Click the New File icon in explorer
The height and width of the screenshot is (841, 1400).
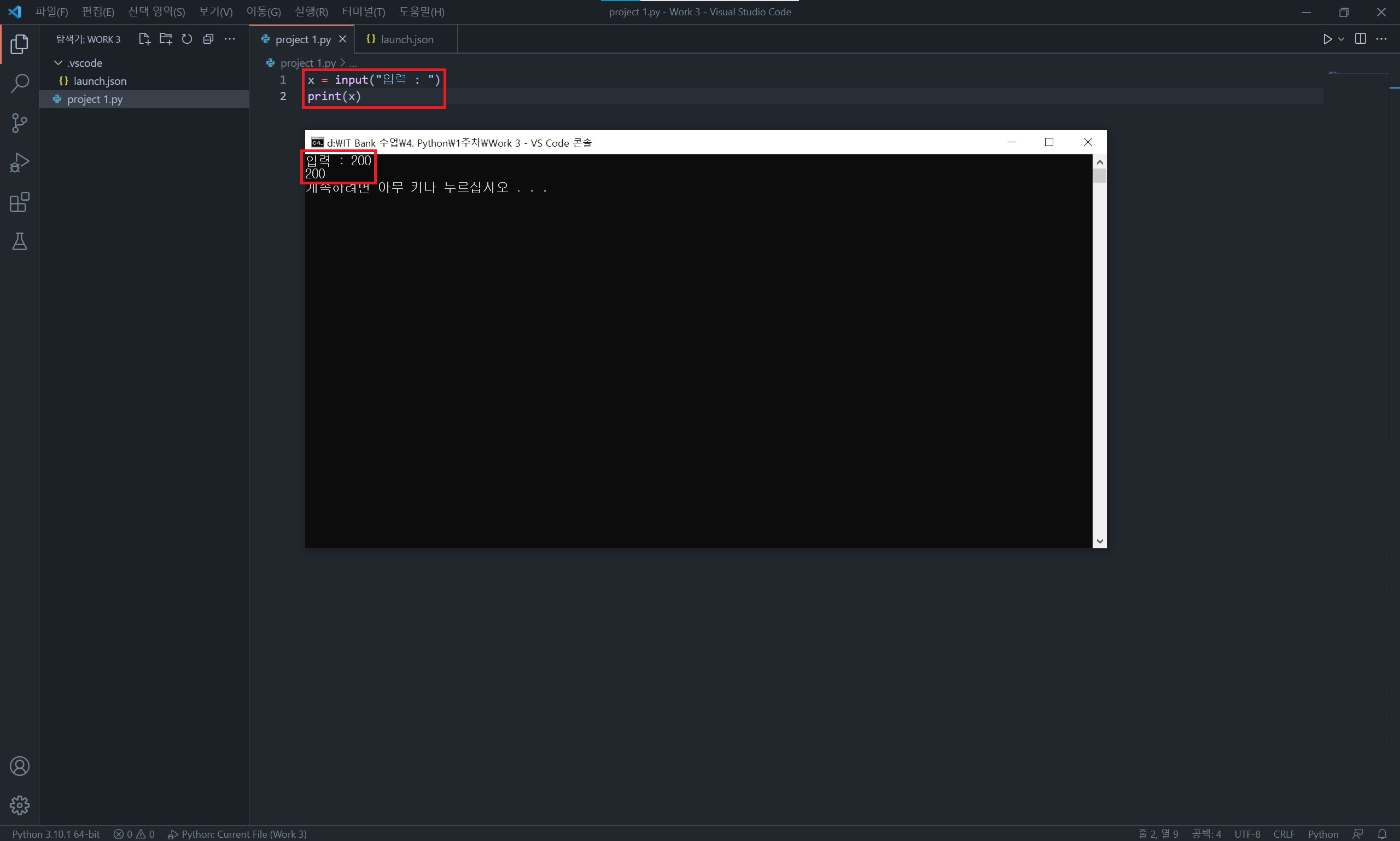[x=144, y=39]
